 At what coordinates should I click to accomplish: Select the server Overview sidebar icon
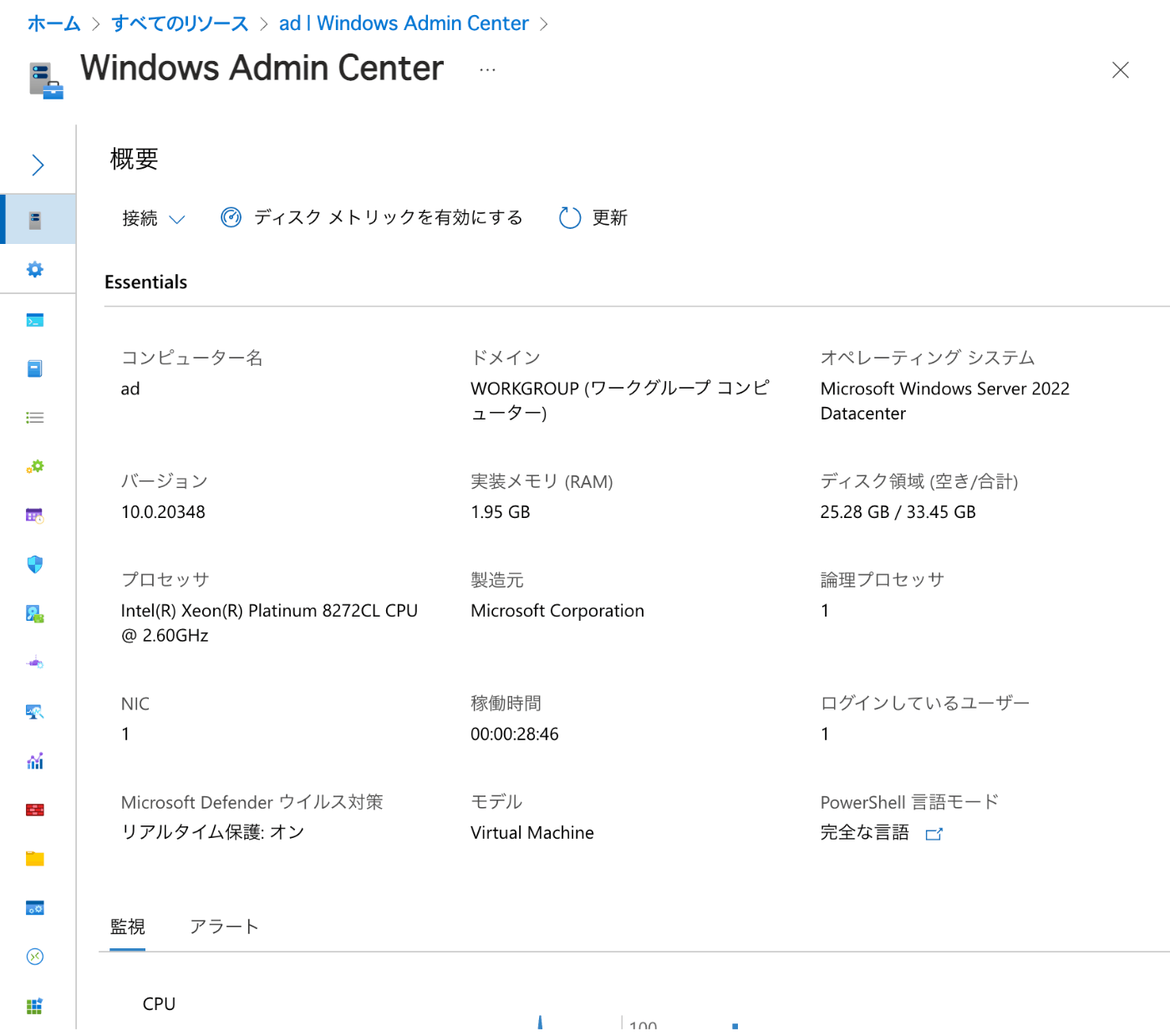[x=35, y=220]
